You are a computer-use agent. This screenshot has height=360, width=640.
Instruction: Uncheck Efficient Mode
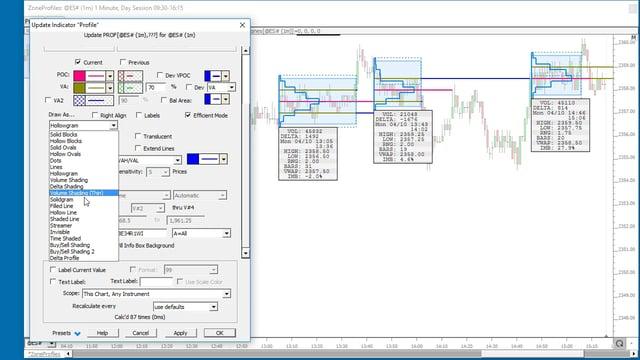tap(188, 116)
